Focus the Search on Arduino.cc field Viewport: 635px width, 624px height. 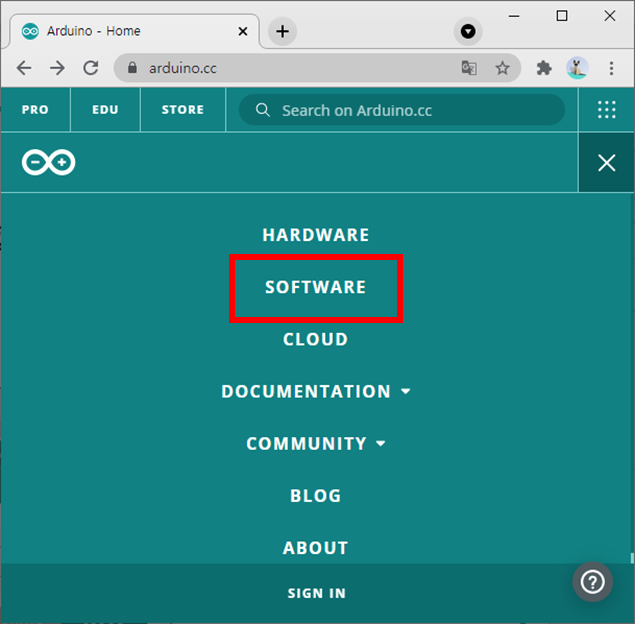(402, 110)
